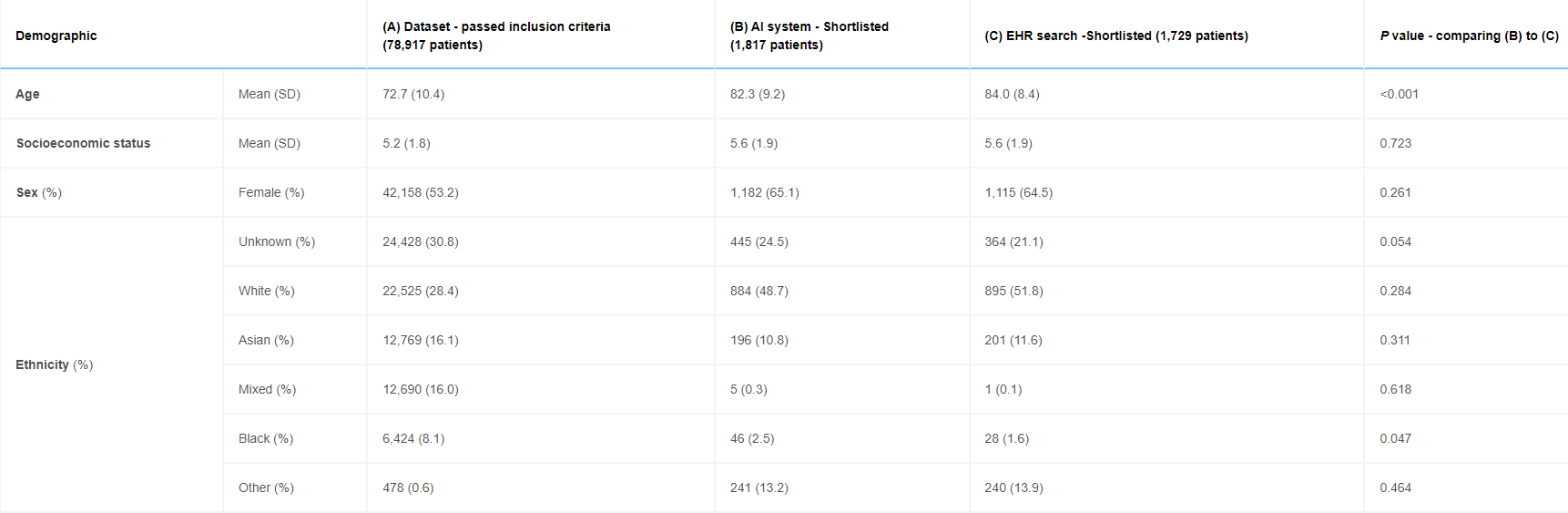
Task: Click the Female (%) cell
Action: [271, 192]
